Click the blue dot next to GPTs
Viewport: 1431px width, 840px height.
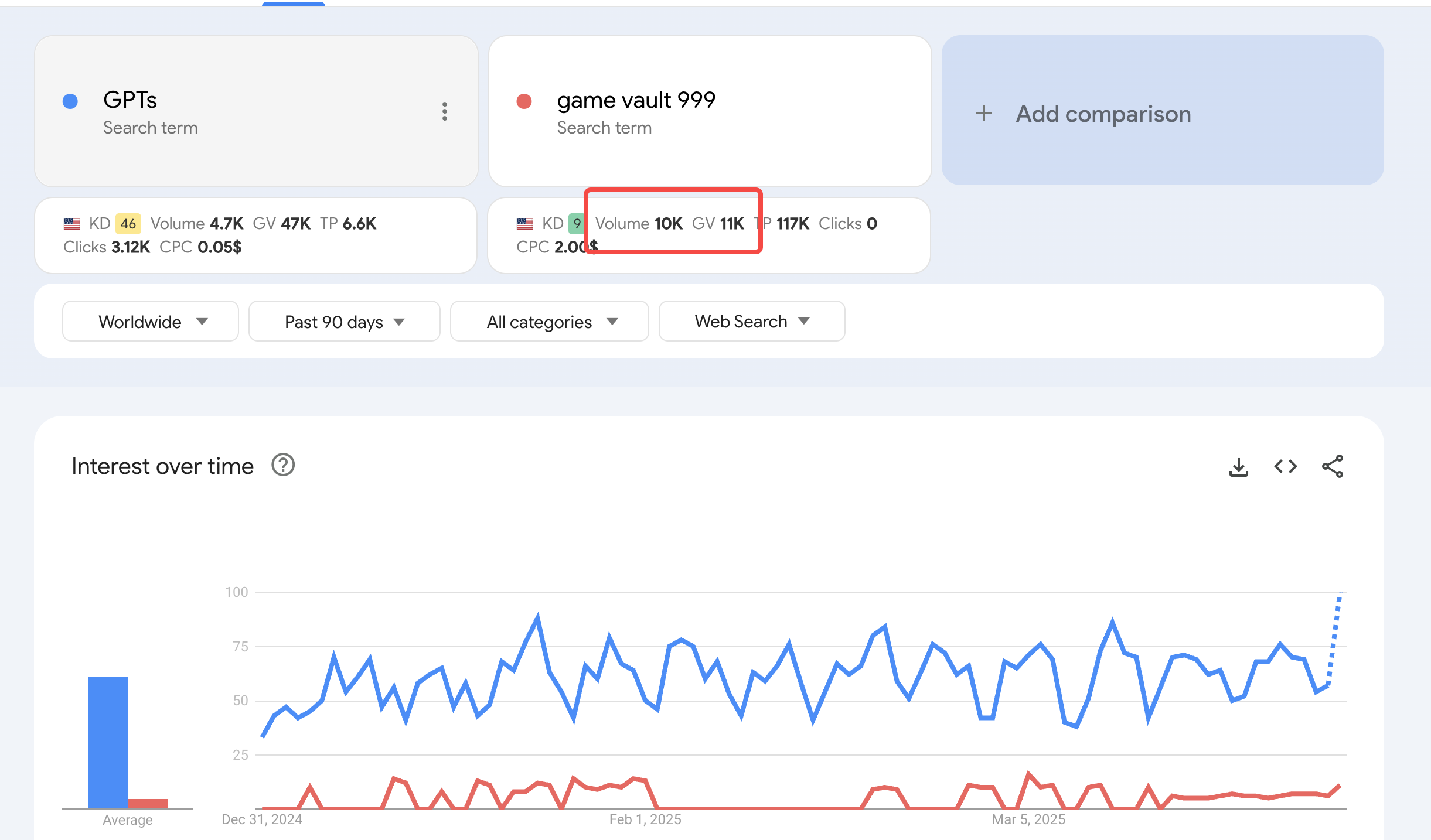click(70, 101)
